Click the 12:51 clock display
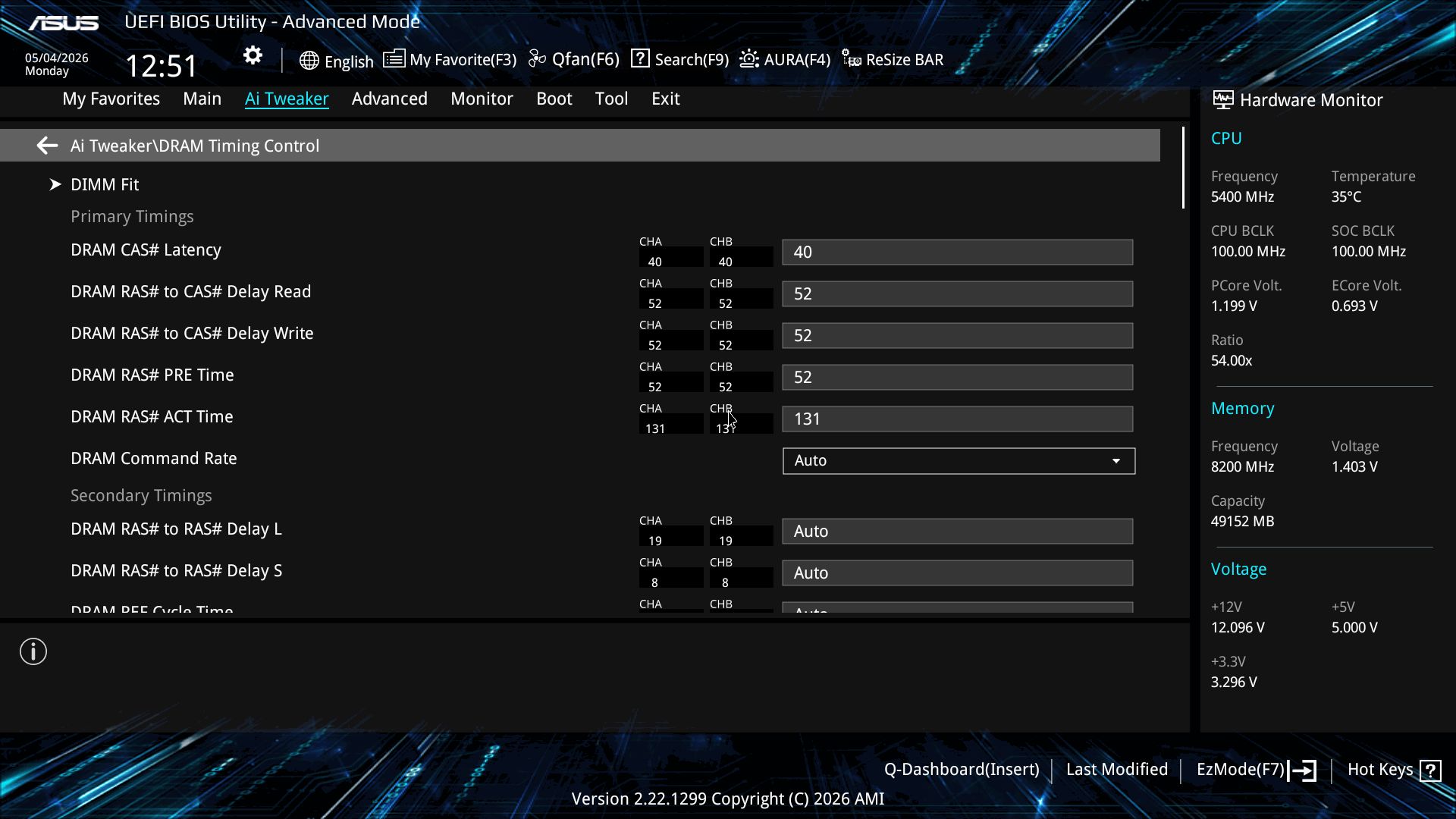The height and width of the screenshot is (819, 1456). (161, 66)
